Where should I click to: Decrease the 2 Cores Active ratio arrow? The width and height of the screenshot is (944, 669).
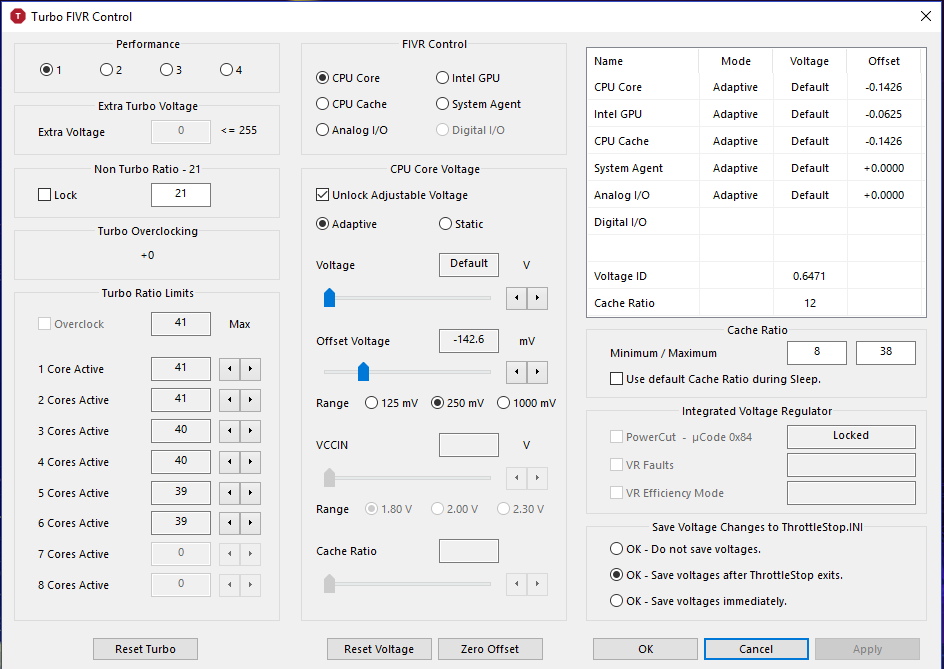(229, 400)
